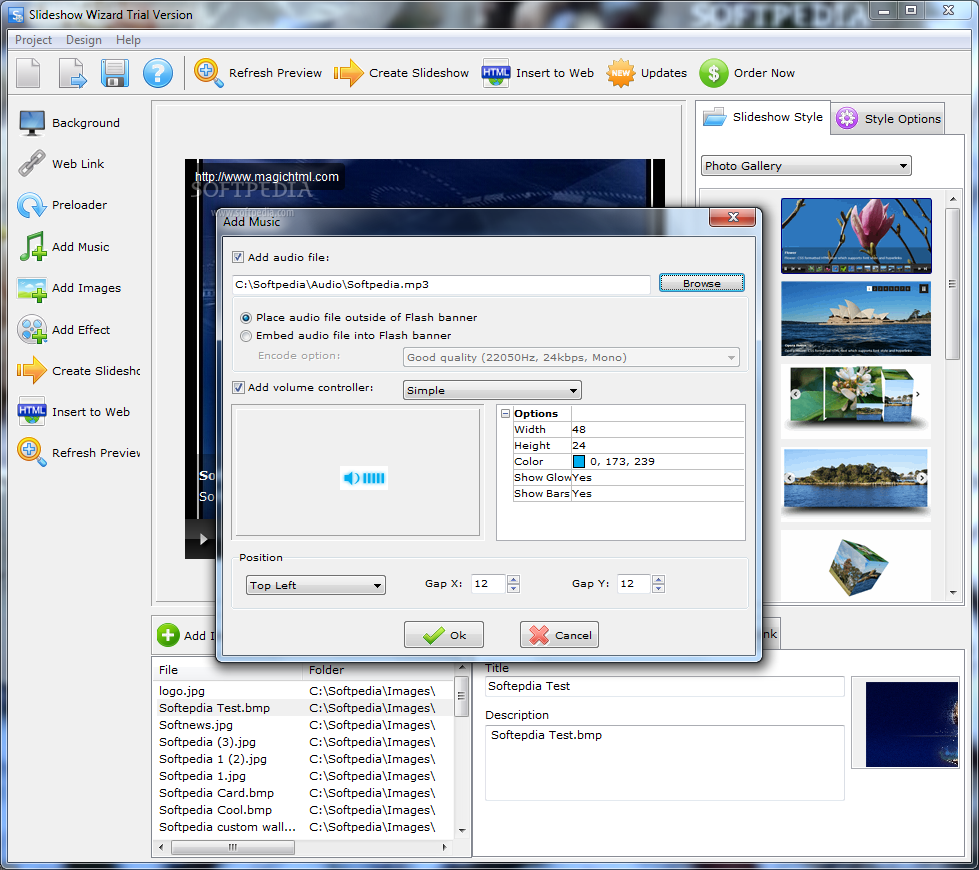979x870 pixels.
Task: Click the audio file path field
Action: (x=441, y=285)
